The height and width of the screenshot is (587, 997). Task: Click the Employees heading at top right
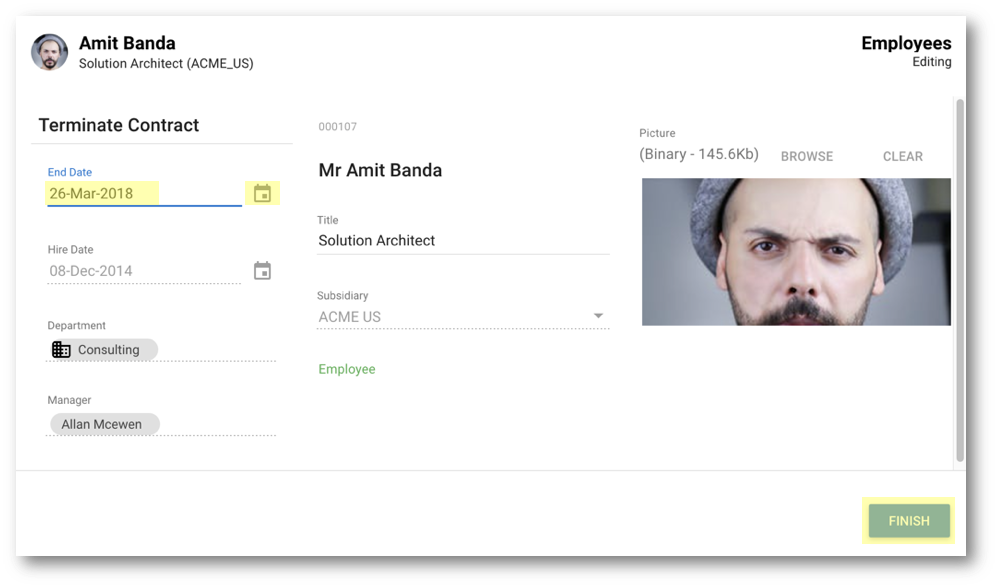coord(906,43)
